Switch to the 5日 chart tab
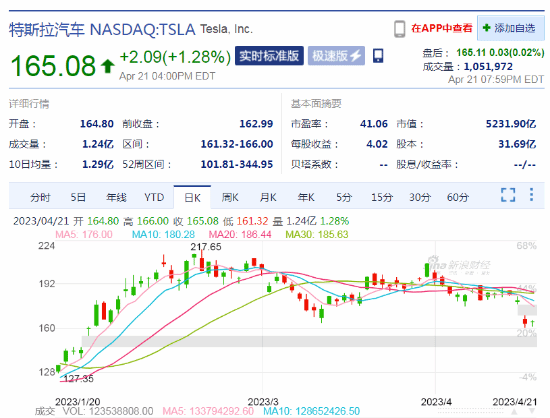Viewport: 550px width, 418px height. [x=78, y=197]
